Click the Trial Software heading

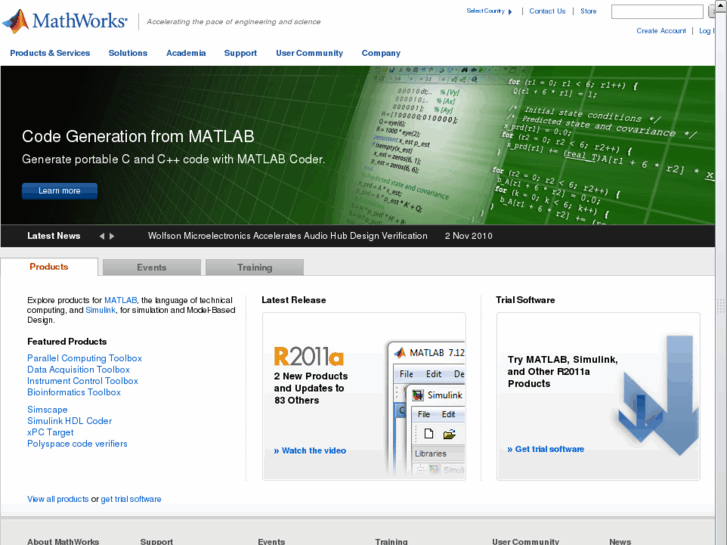(x=525, y=300)
